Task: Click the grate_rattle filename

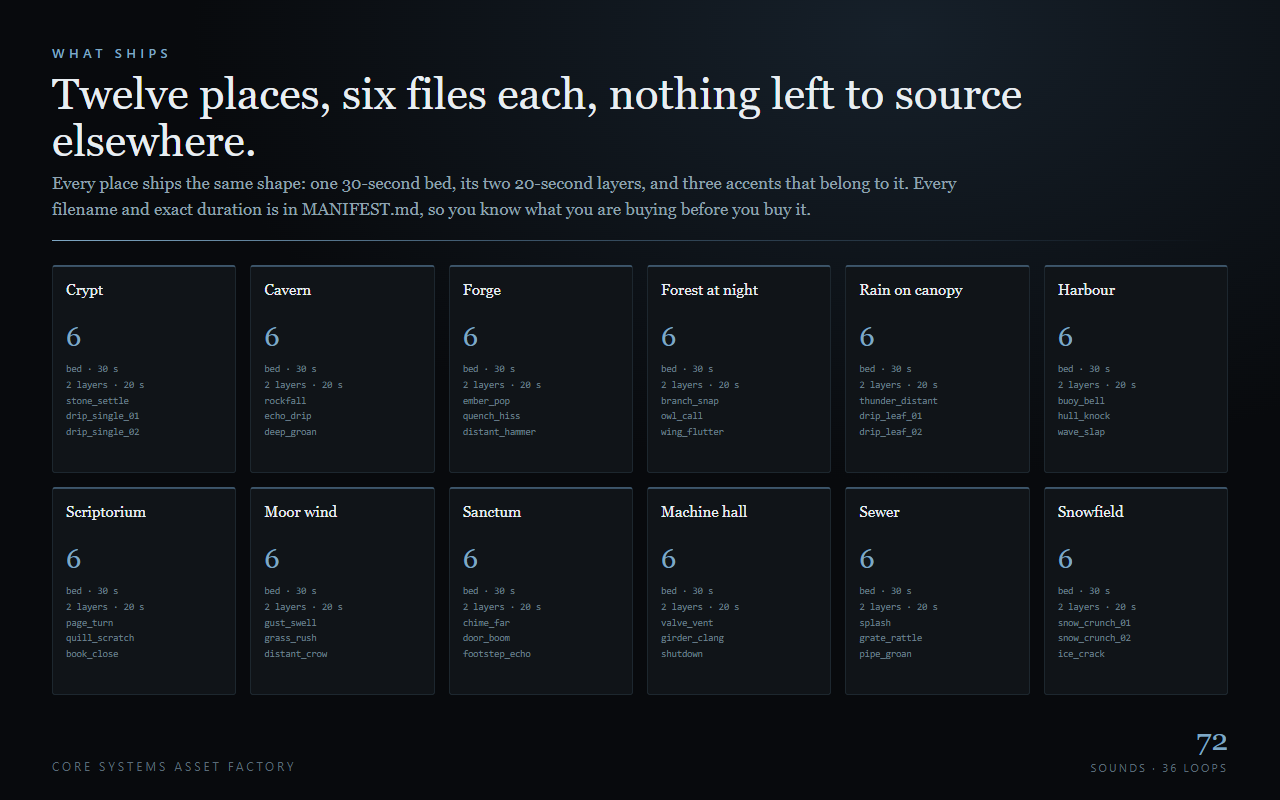Action: pyautogui.click(x=890, y=638)
